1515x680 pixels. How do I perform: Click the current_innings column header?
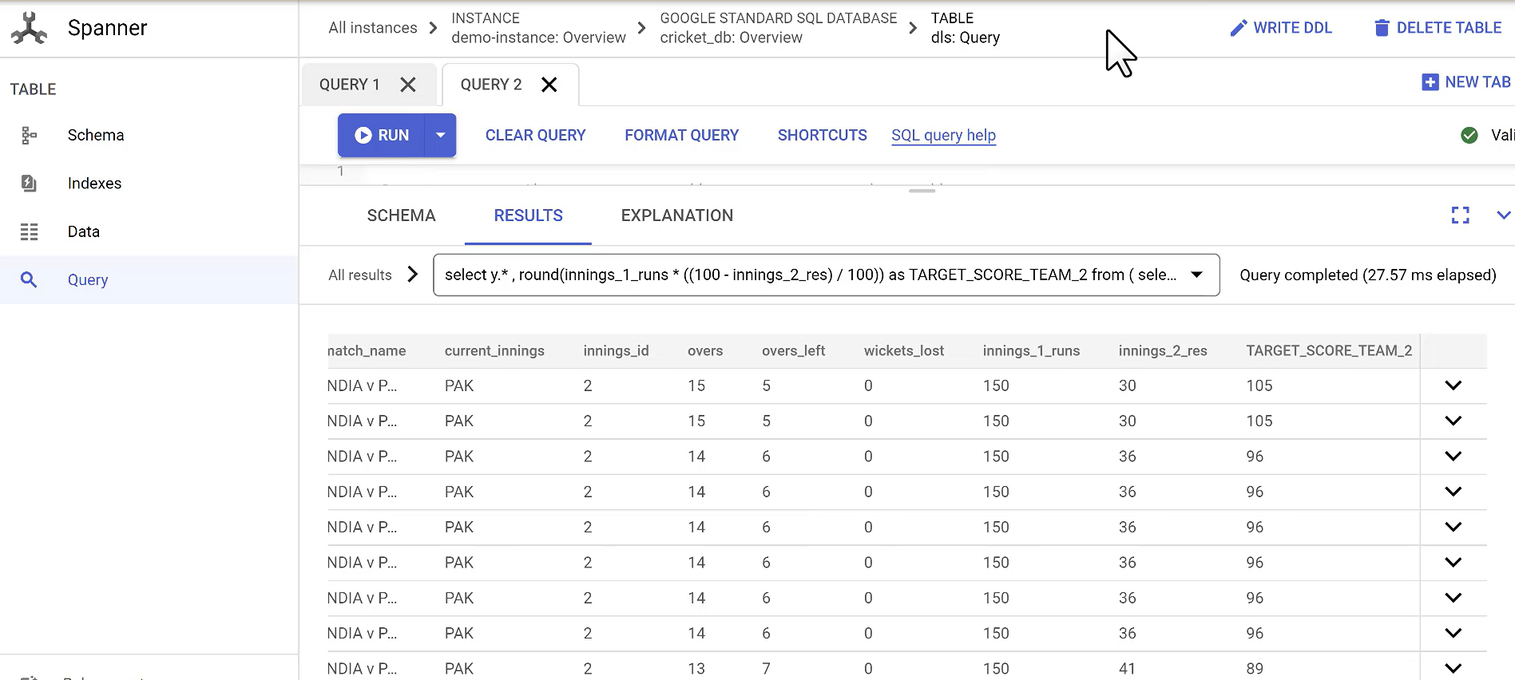[x=494, y=351]
